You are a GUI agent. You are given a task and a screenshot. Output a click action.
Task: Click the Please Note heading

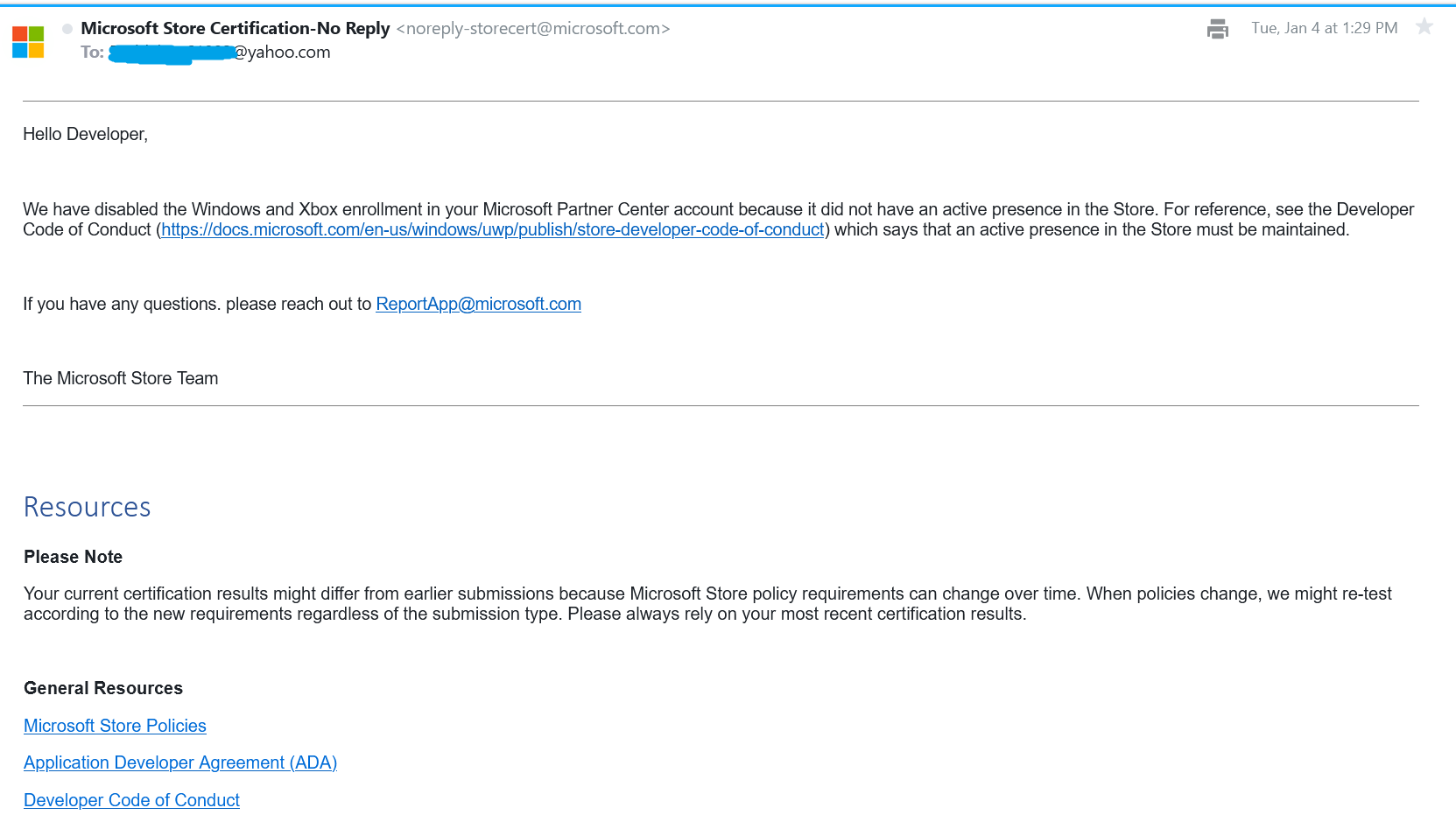click(x=73, y=557)
